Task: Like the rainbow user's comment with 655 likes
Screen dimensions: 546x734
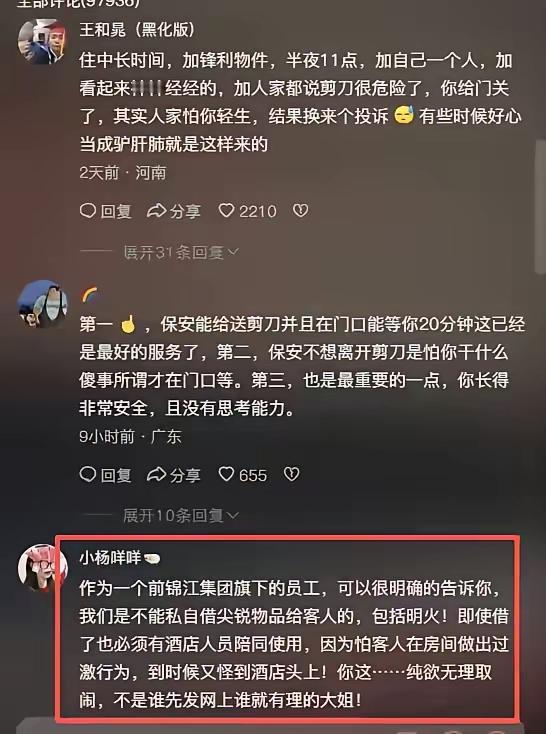Action: coord(227,475)
